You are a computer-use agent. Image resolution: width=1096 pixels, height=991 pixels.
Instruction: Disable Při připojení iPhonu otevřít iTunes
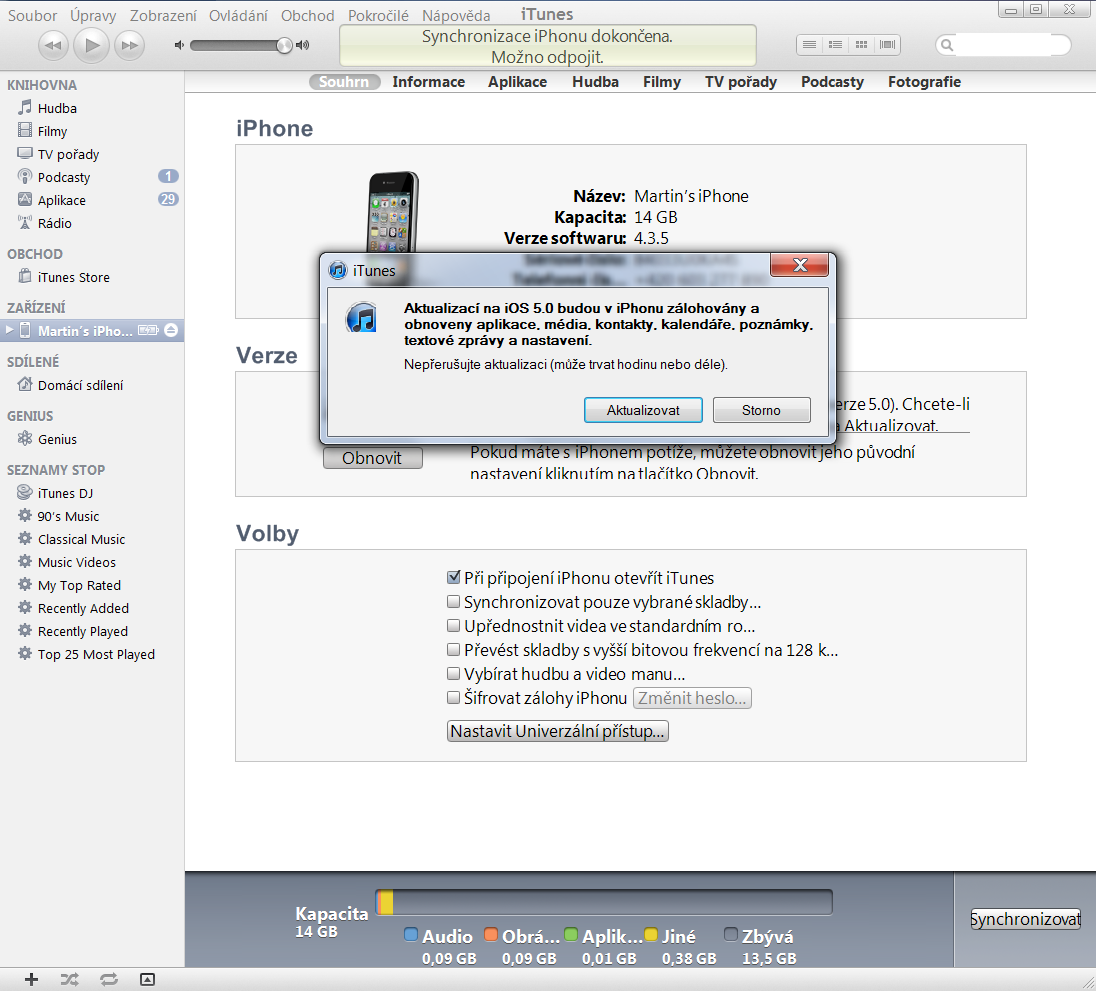coord(454,577)
